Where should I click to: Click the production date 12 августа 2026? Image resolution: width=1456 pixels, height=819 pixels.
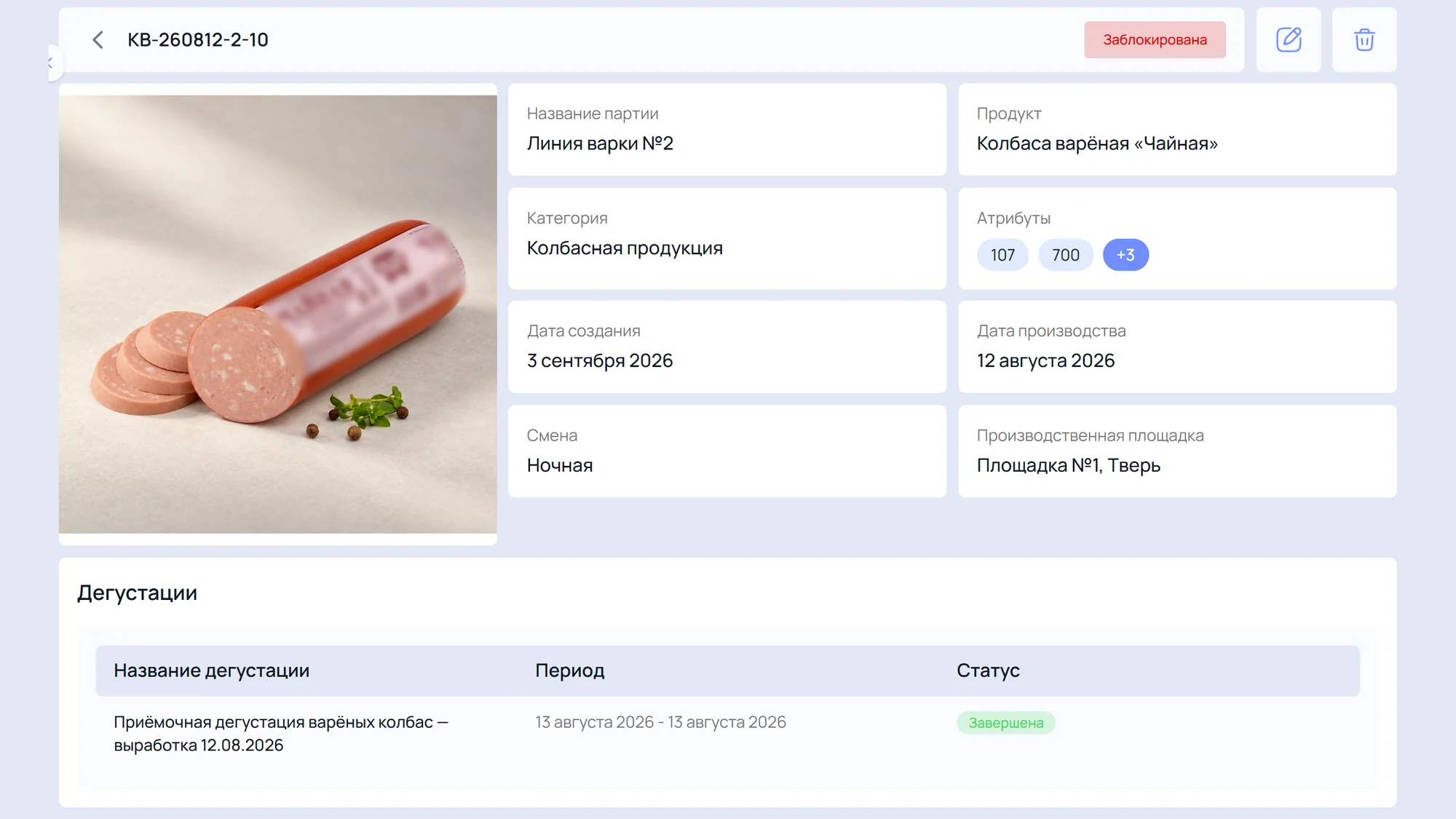(x=1045, y=360)
